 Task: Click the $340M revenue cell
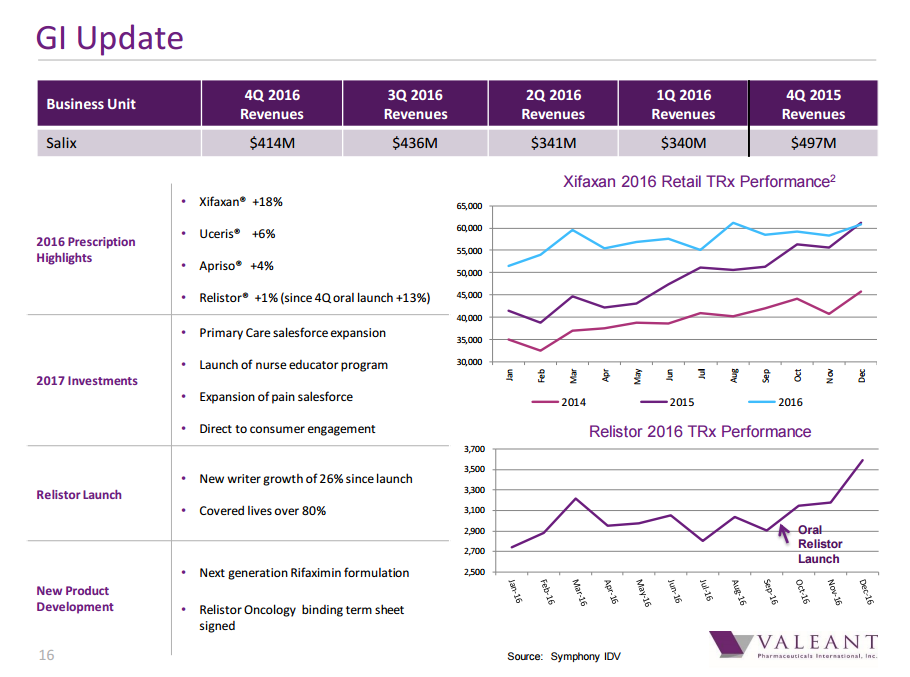tap(683, 143)
